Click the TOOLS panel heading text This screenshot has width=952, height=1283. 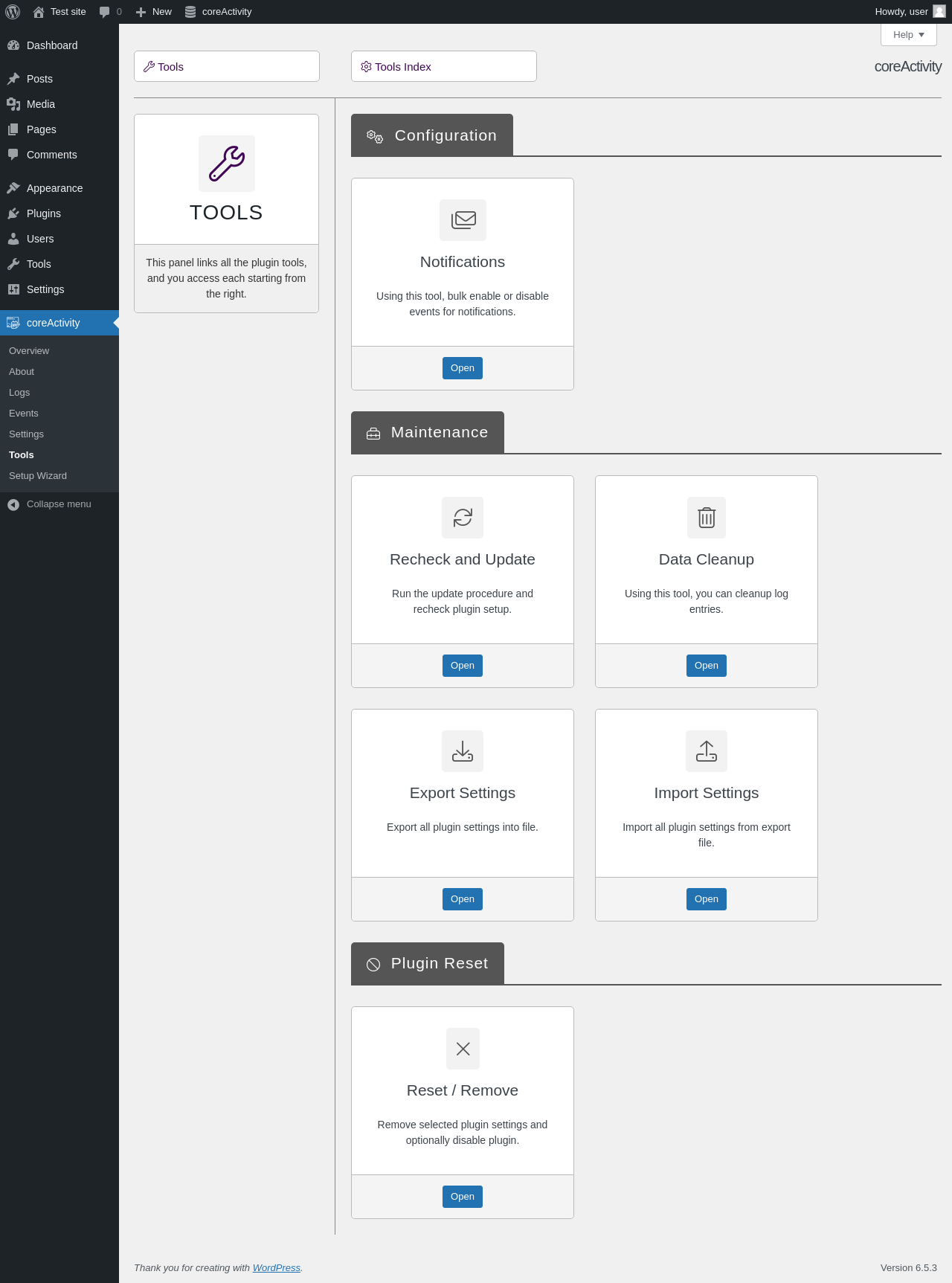click(226, 213)
